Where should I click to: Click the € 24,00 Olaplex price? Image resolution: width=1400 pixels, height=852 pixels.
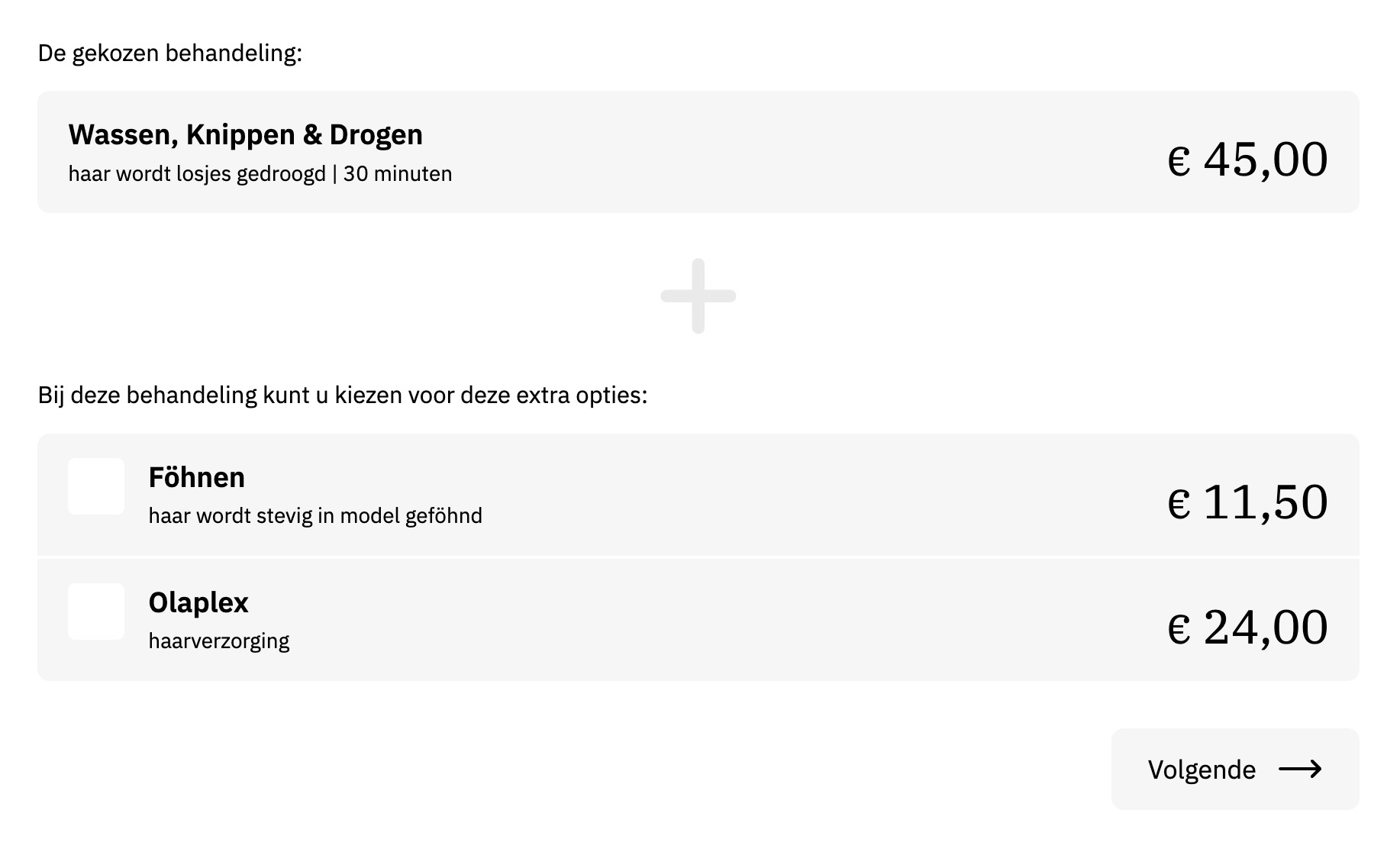coord(1247,628)
